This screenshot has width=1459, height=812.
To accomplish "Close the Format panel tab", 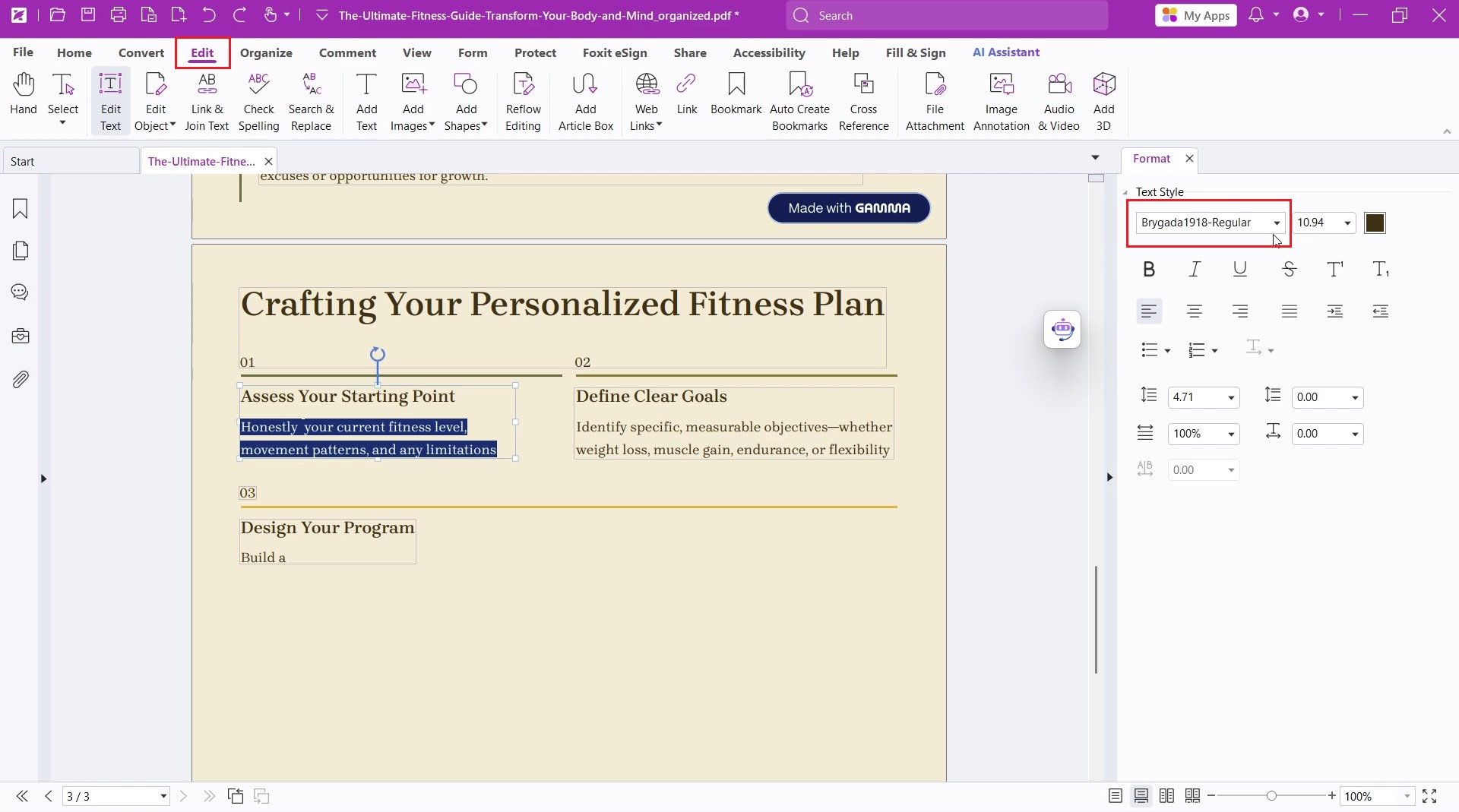I will (x=1189, y=158).
